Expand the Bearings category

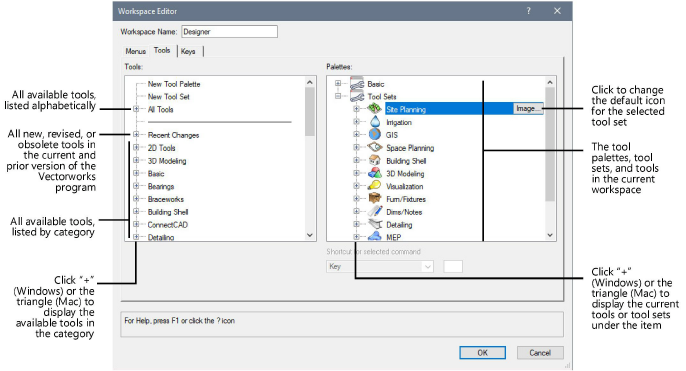coord(136,186)
